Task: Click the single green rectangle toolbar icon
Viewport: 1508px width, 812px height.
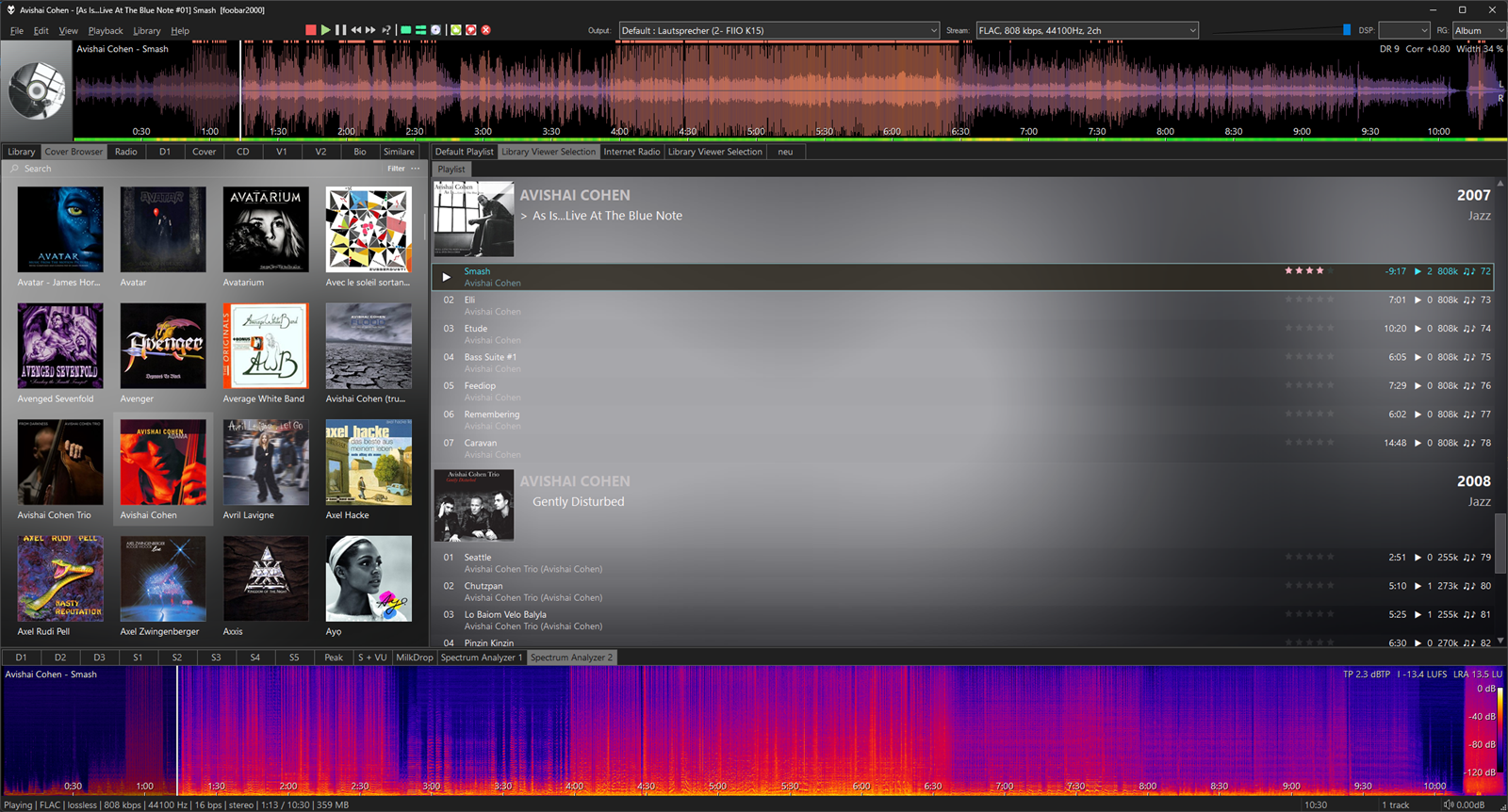Action: [406, 30]
